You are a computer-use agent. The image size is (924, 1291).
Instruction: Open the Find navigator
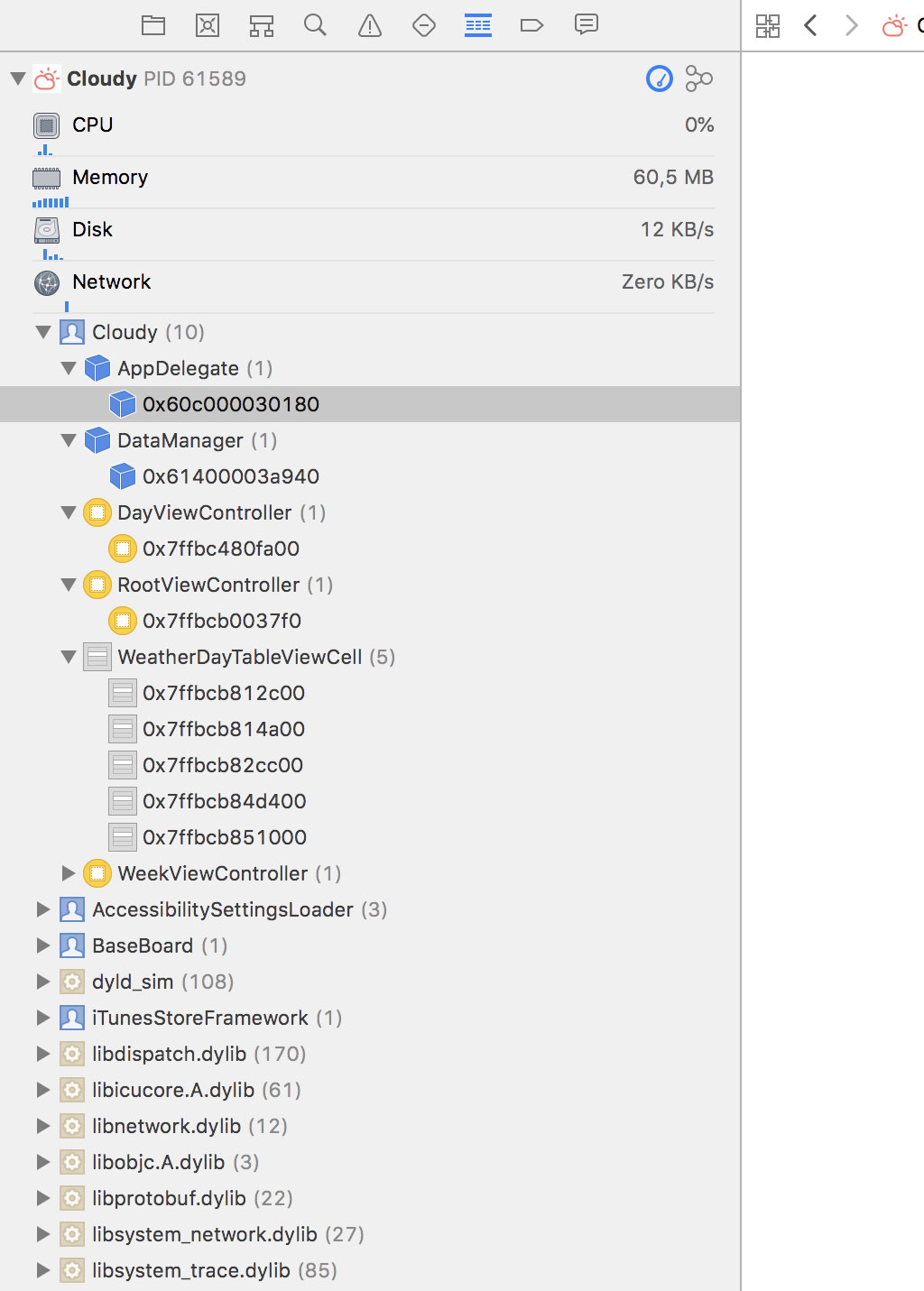pos(316,25)
